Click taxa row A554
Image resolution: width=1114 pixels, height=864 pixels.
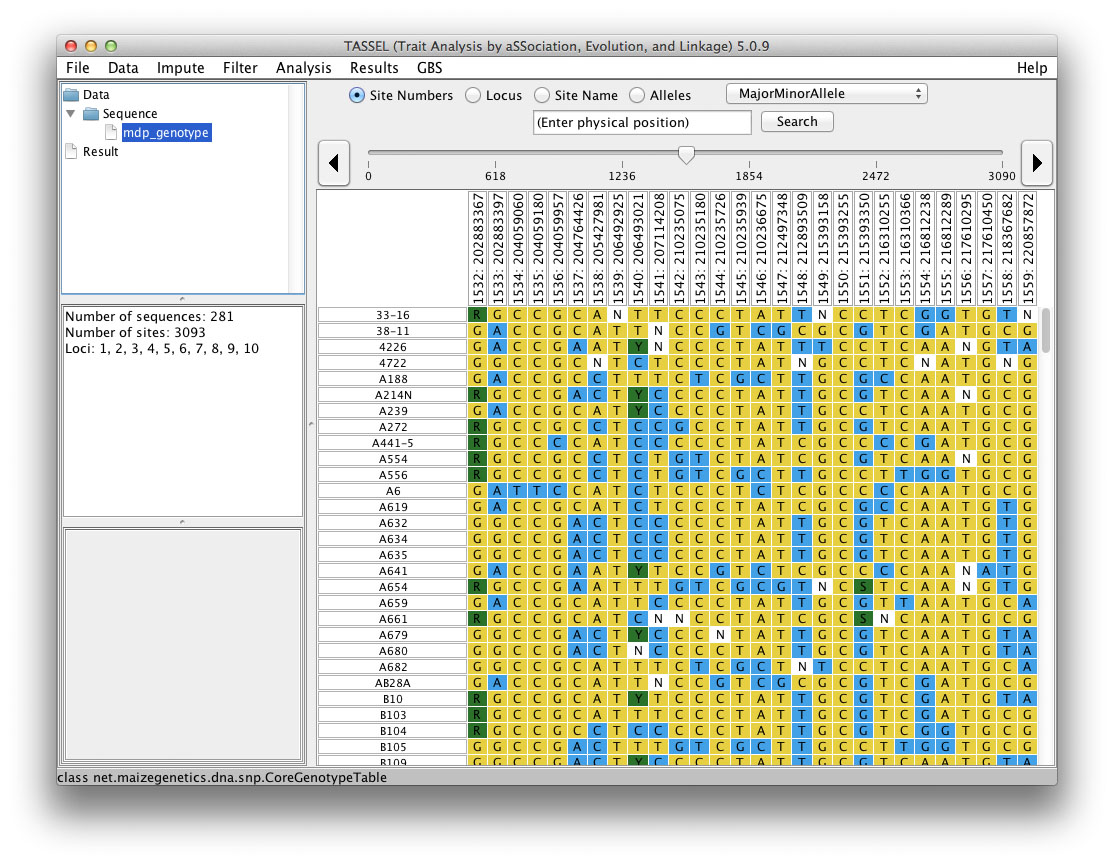tap(392, 459)
